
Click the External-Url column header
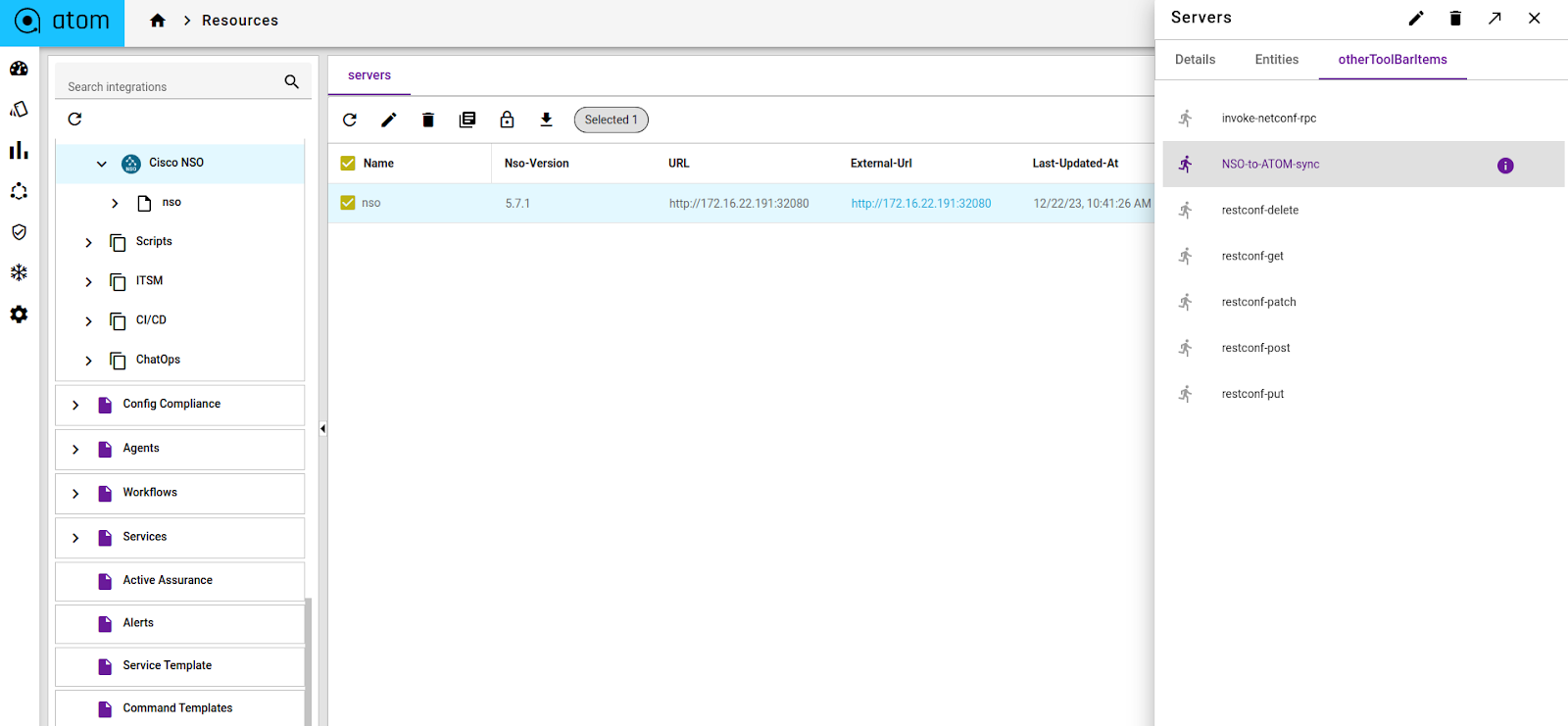881,164
